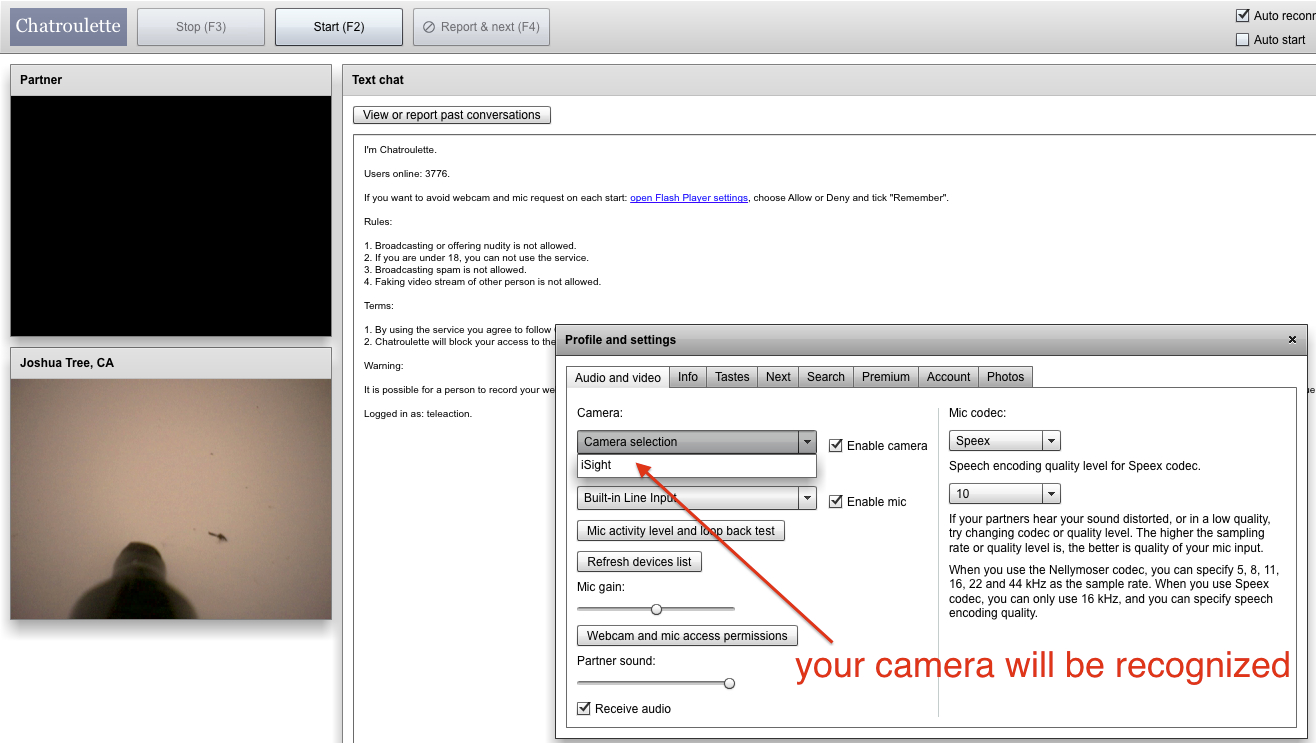Click rule 'Broadcasting spam is not allowed.'

point(445,270)
